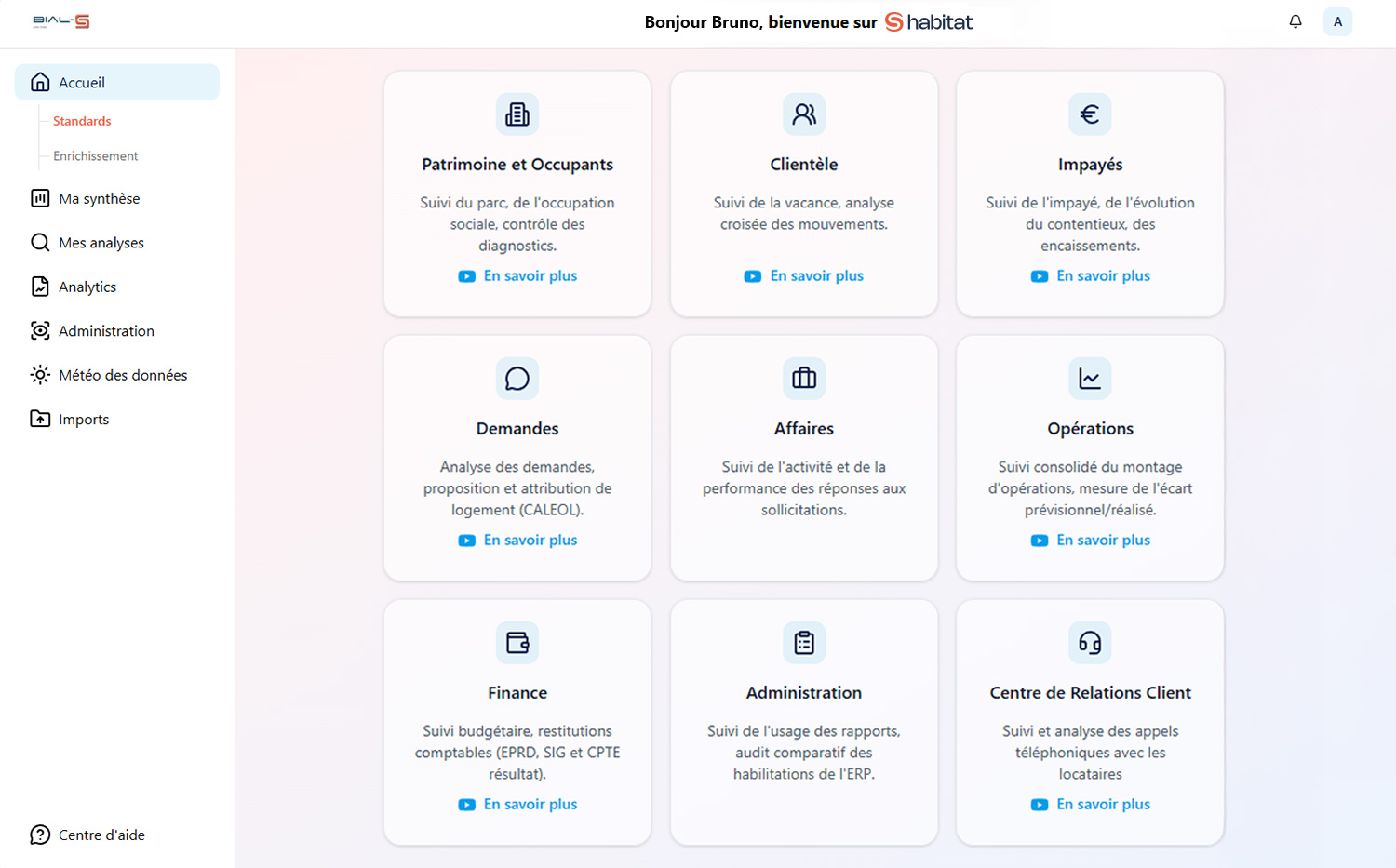Click En savoir plus under Finance

click(x=530, y=805)
